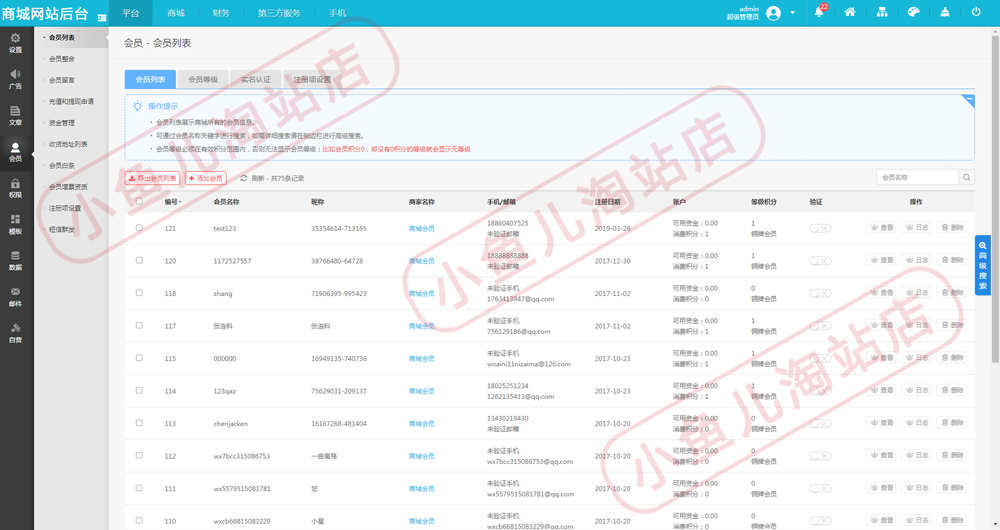View member test123 via 查看 button

882,228
